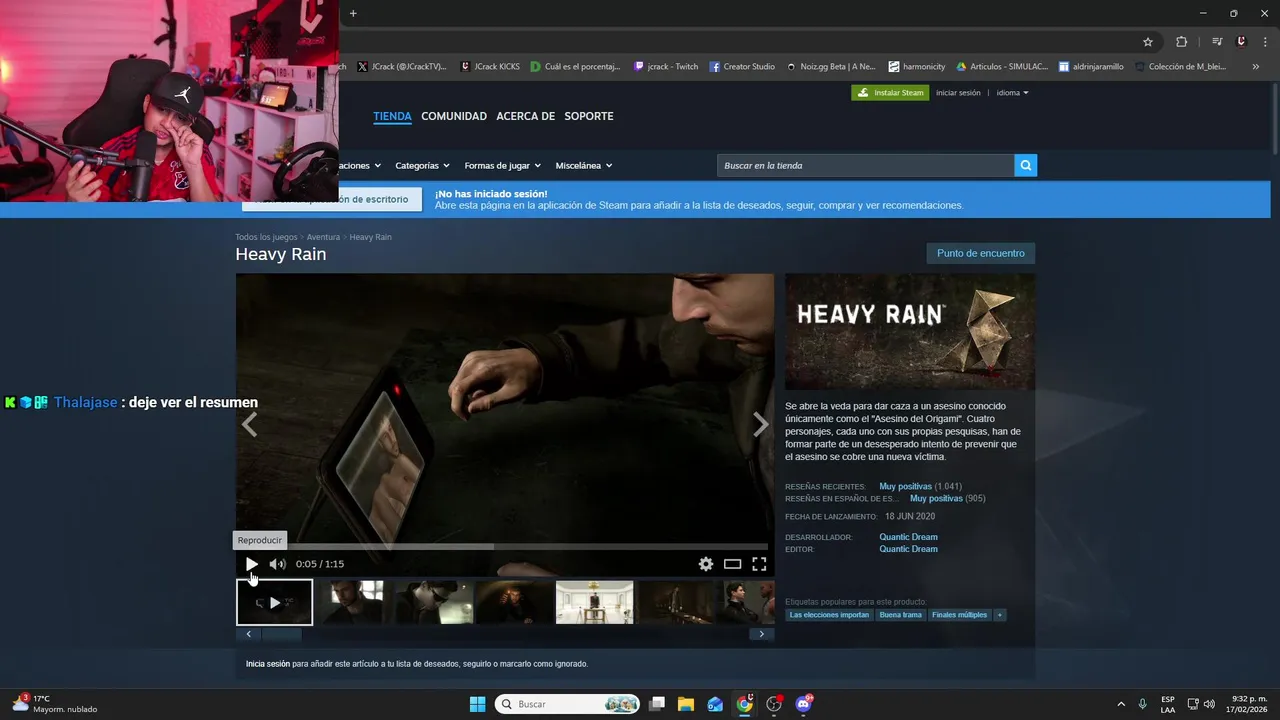Open the SOPORTE tab
This screenshot has width=1280, height=720.
click(589, 116)
